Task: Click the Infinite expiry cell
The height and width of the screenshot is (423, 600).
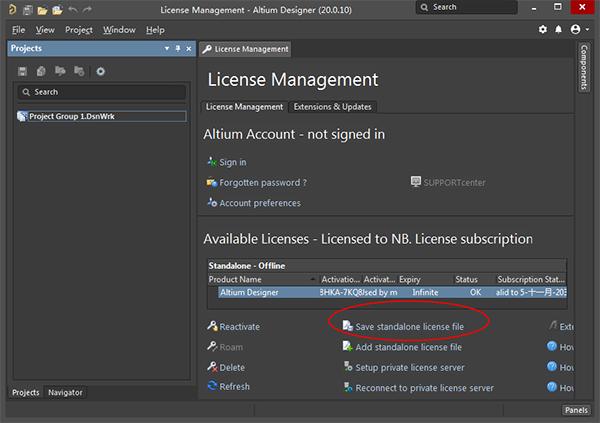Action: [x=425, y=292]
